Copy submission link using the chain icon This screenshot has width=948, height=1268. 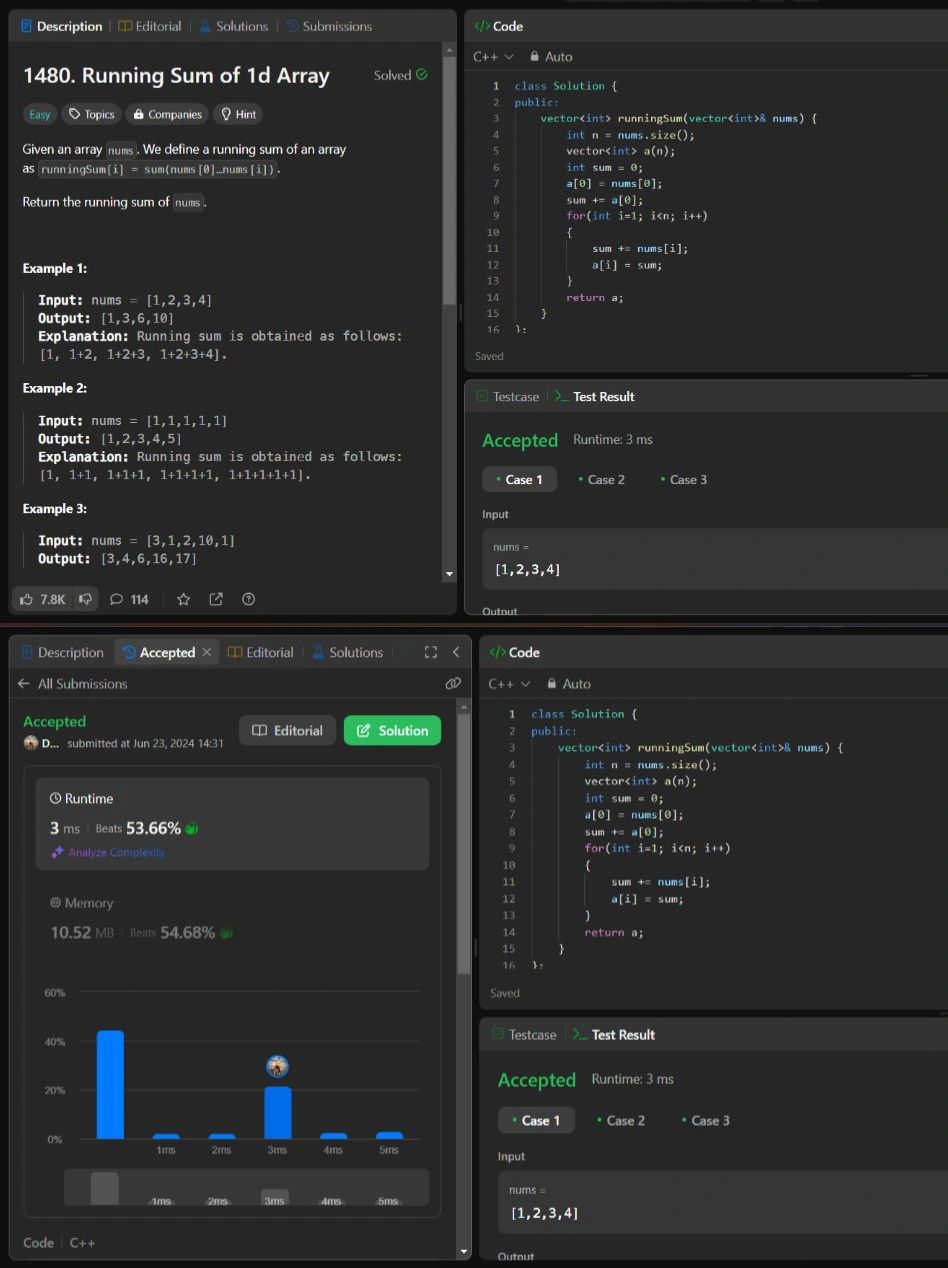453,683
